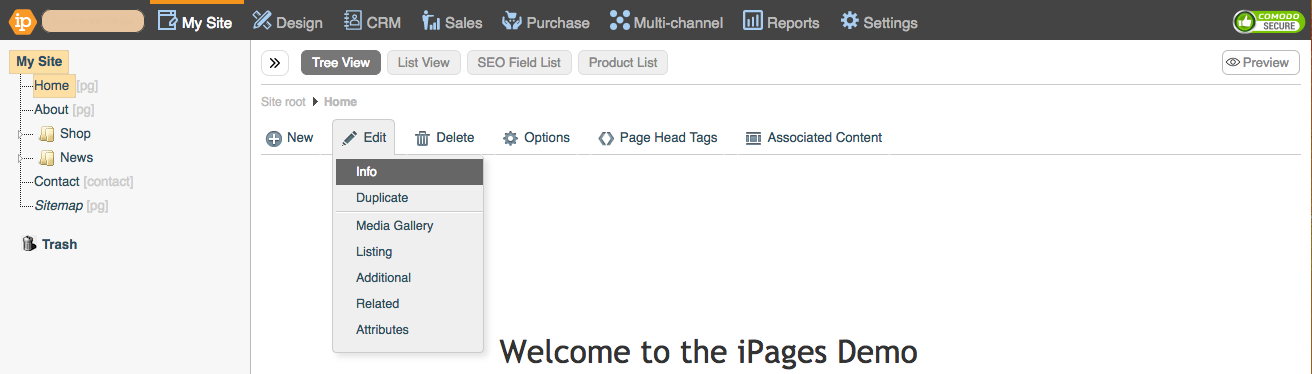
Task: Click the Edit dropdown toolbar button
Action: point(364,138)
